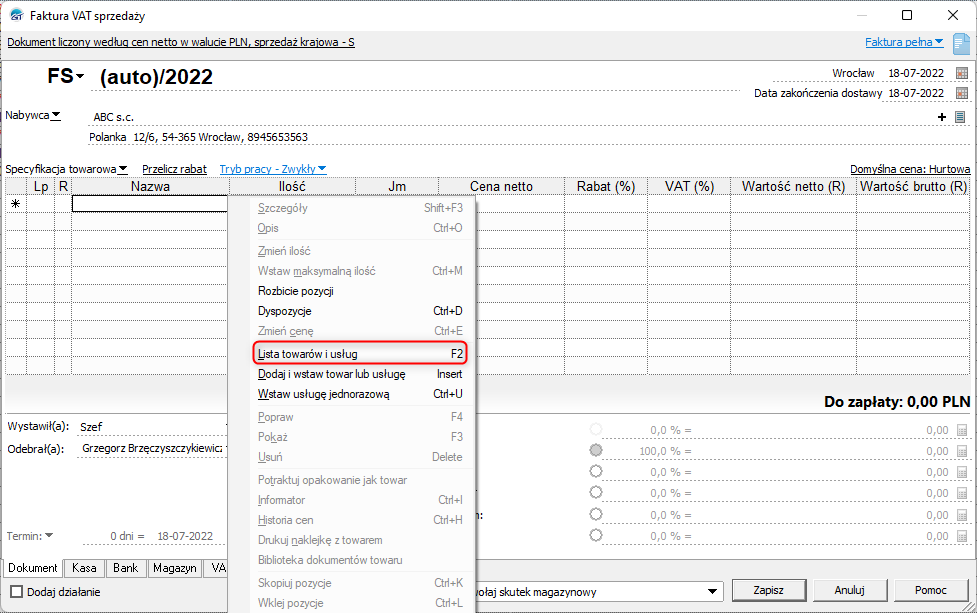977x613 pixels.
Task: Click the Przelicz rabat link
Action: (174, 169)
